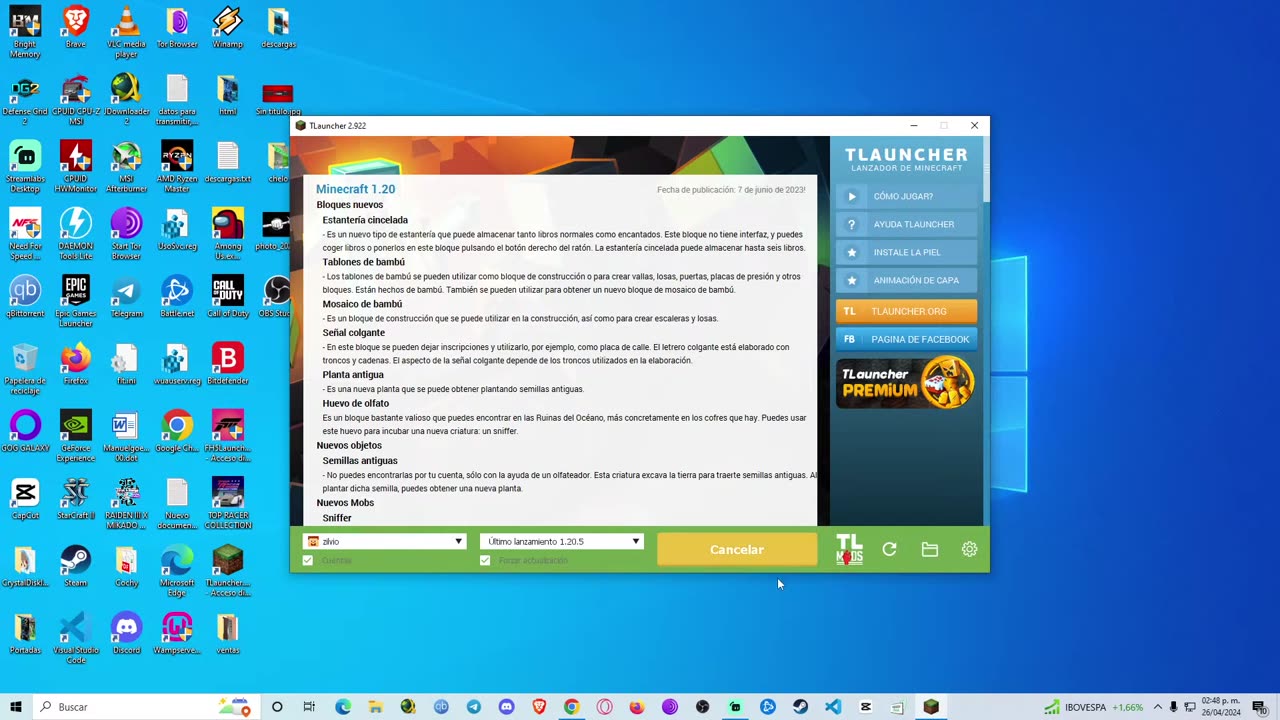The height and width of the screenshot is (720, 1280).
Task: Open TL Mods icon in TLauncher
Action: tap(849, 549)
